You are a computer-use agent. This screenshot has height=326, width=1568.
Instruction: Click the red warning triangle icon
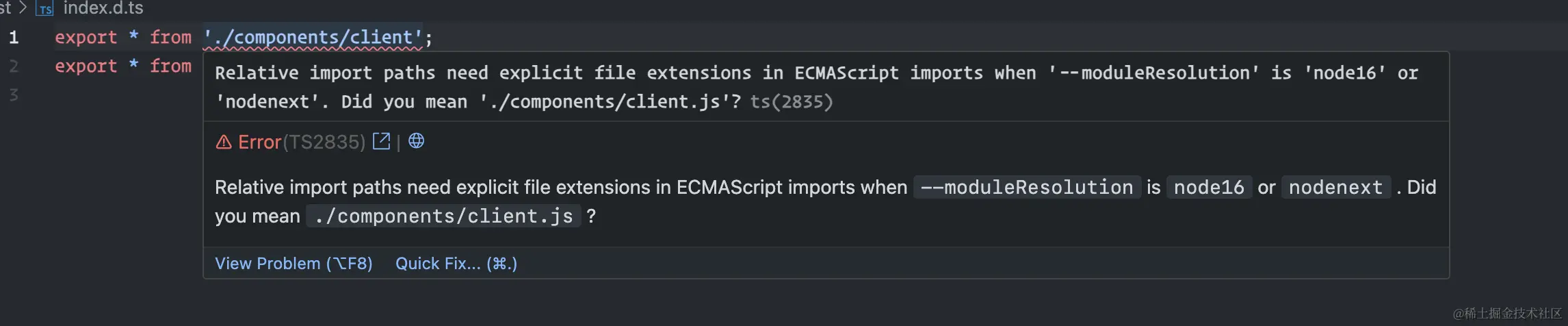click(224, 142)
